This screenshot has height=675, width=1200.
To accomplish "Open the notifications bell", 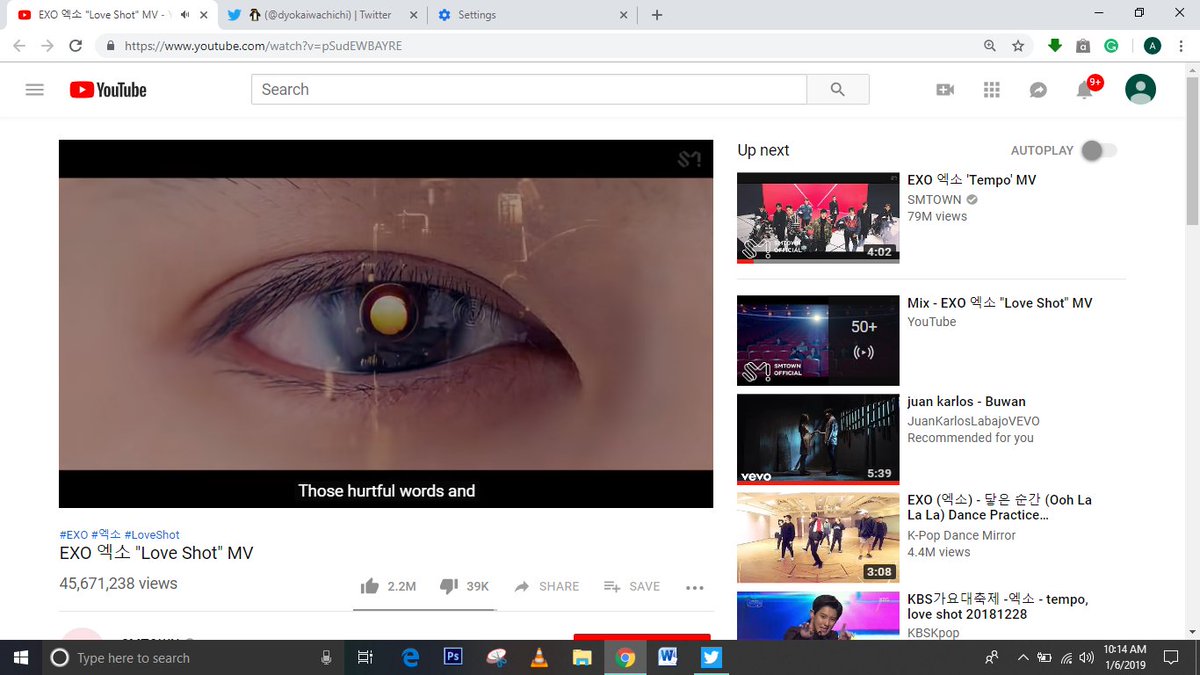I will click(1085, 90).
